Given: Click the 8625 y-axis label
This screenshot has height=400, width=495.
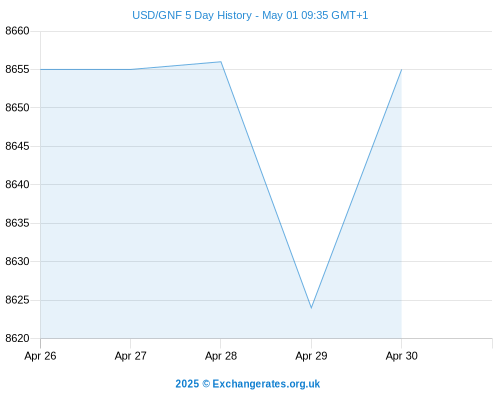Looking at the screenshot, I should pyautogui.click(x=17, y=300).
